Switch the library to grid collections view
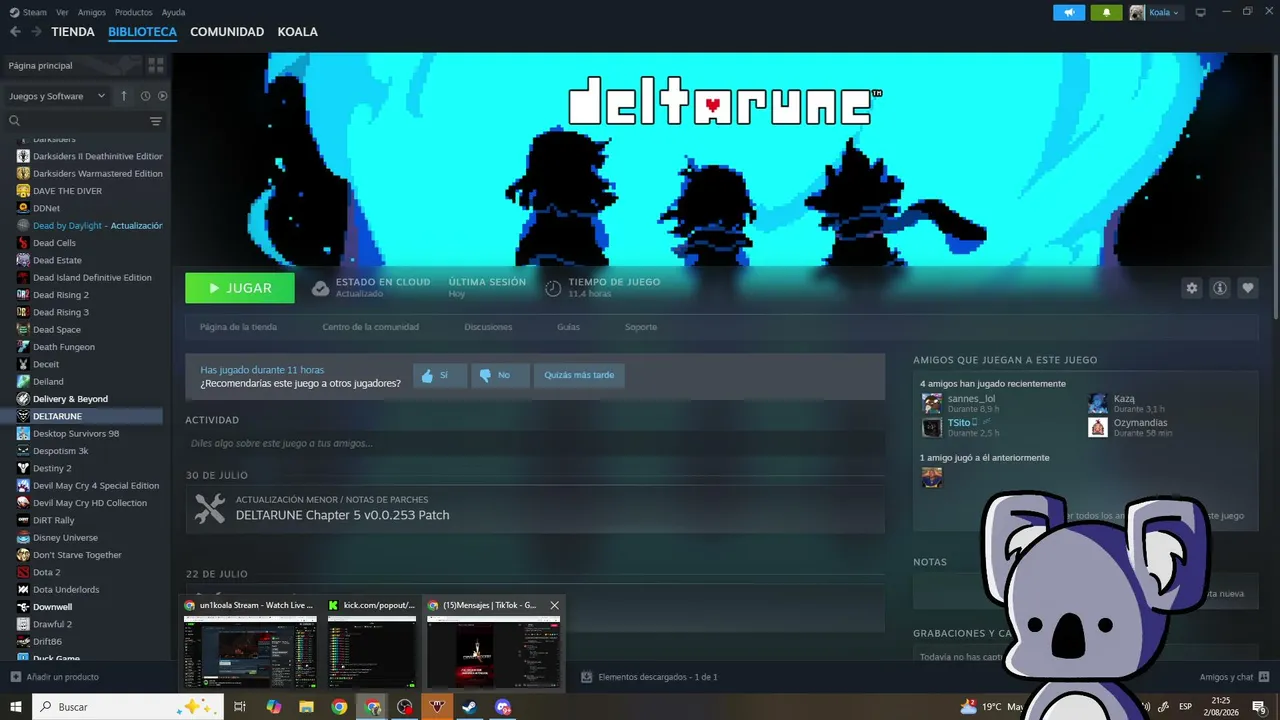This screenshot has width=1280, height=720. [x=156, y=65]
